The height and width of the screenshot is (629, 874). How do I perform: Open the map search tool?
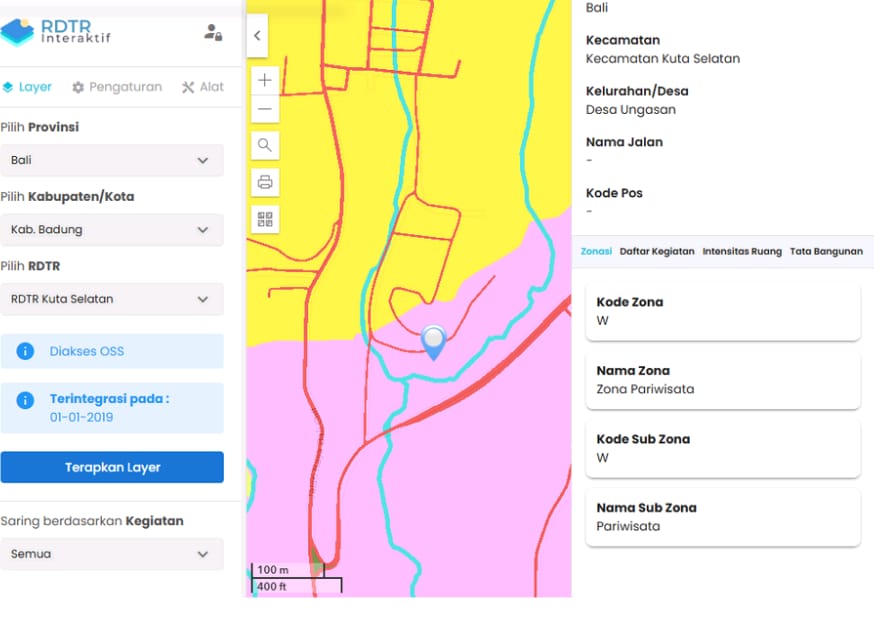click(265, 146)
